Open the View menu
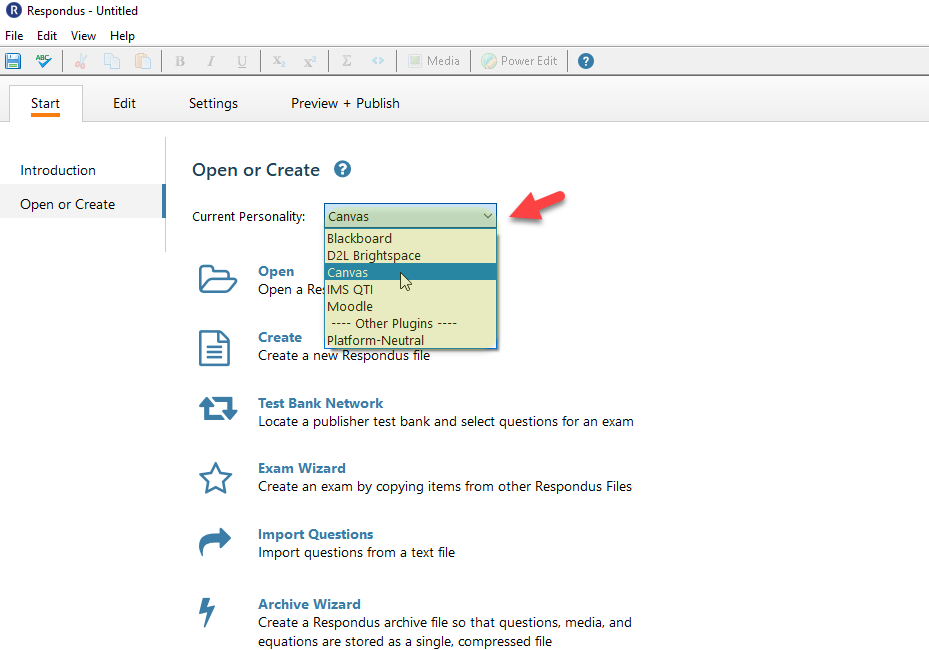This screenshot has height=650, width=929. coord(83,36)
